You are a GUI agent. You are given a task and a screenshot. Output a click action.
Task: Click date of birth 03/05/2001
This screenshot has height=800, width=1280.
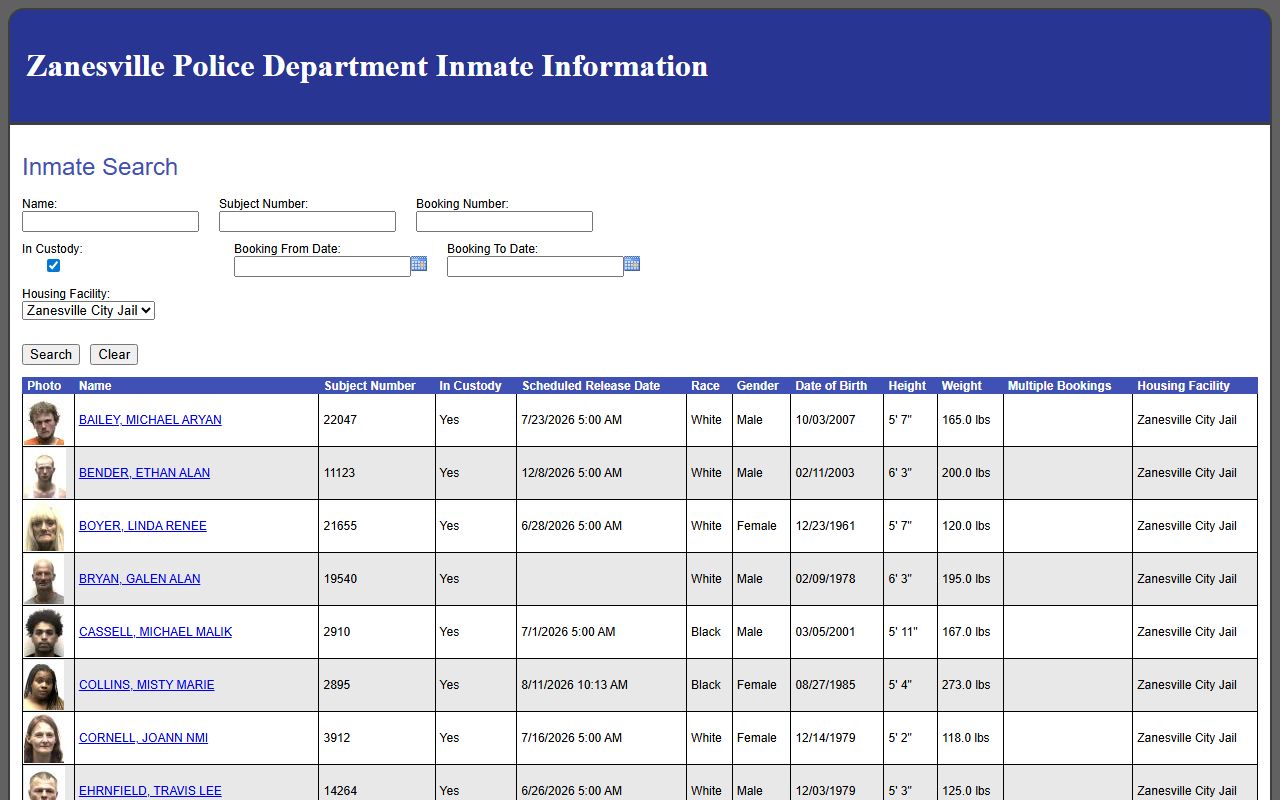tap(825, 632)
